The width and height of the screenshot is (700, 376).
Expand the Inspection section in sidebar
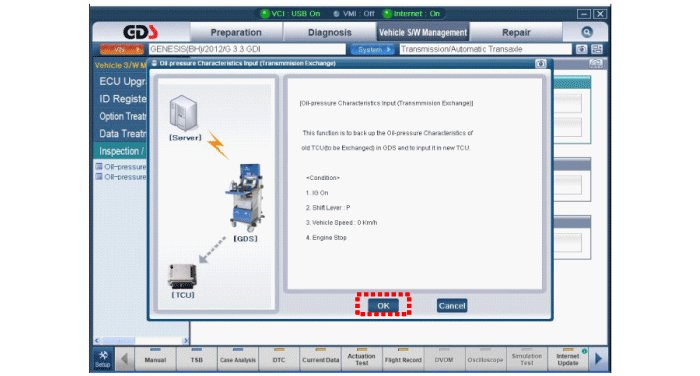coord(121,151)
